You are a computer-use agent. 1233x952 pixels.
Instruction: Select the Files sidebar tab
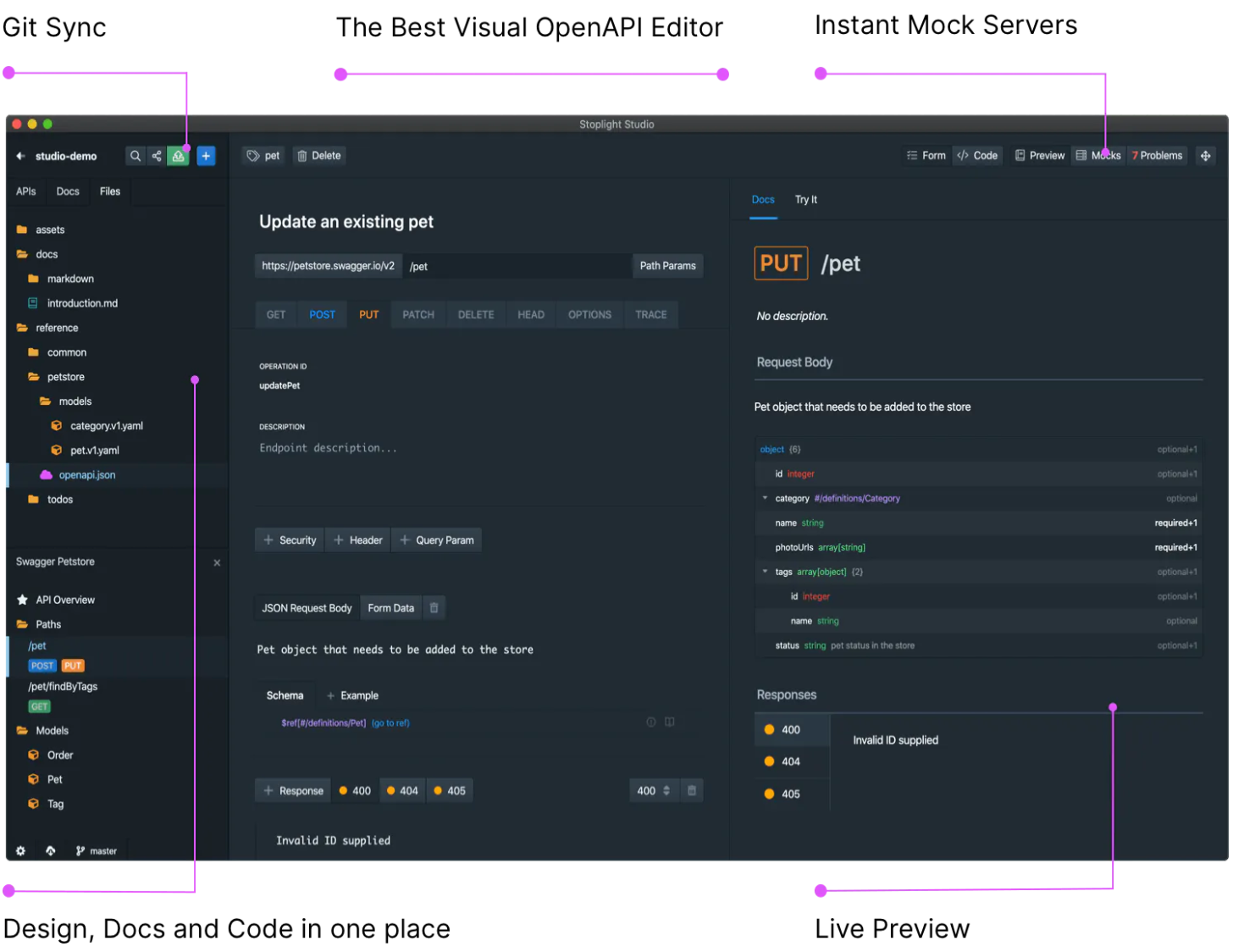coord(110,191)
